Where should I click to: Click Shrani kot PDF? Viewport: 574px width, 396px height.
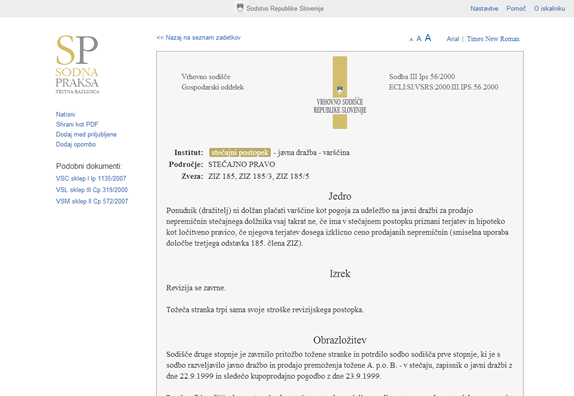click(x=77, y=124)
